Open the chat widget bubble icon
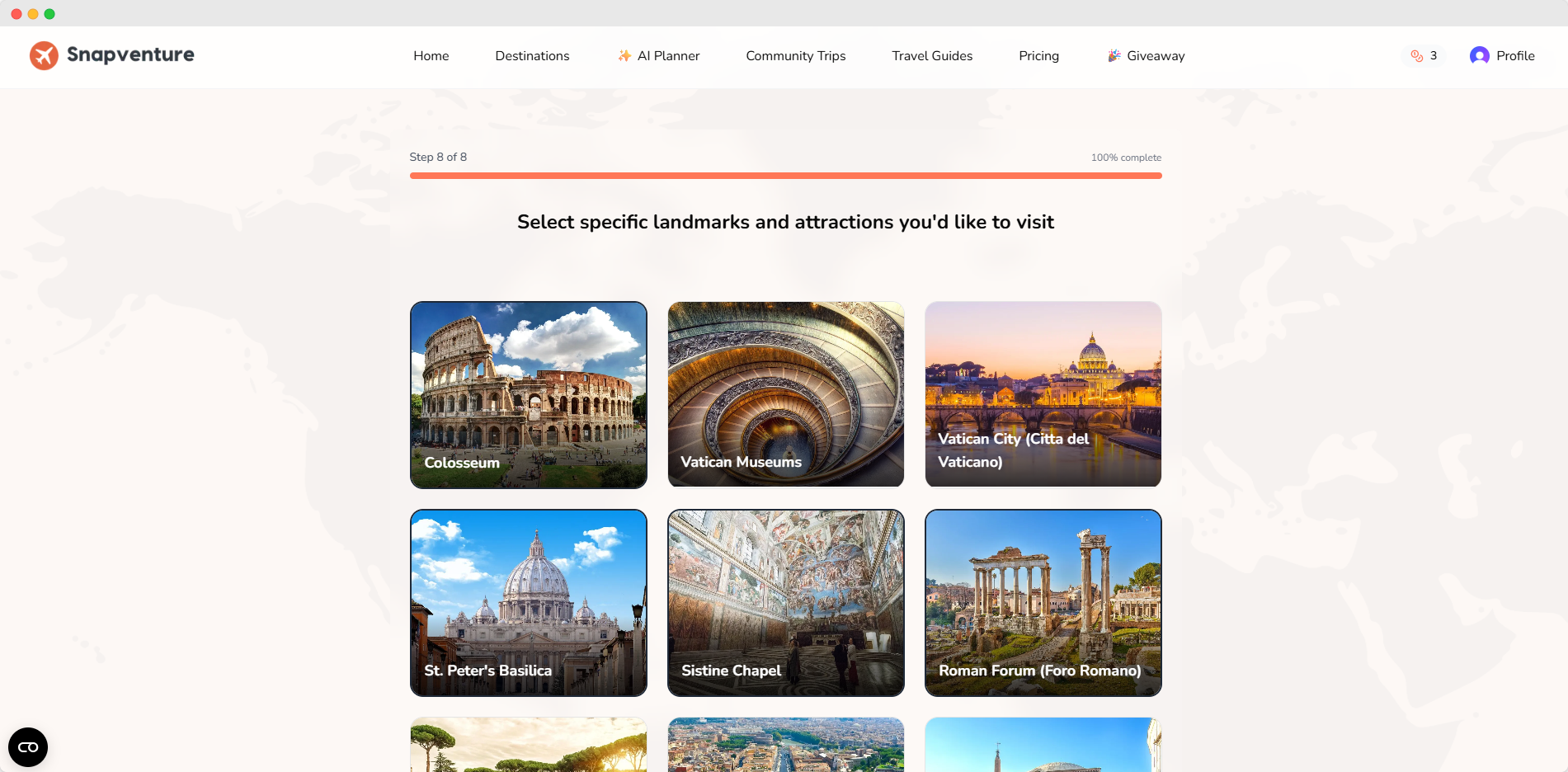 click(x=28, y=747)
